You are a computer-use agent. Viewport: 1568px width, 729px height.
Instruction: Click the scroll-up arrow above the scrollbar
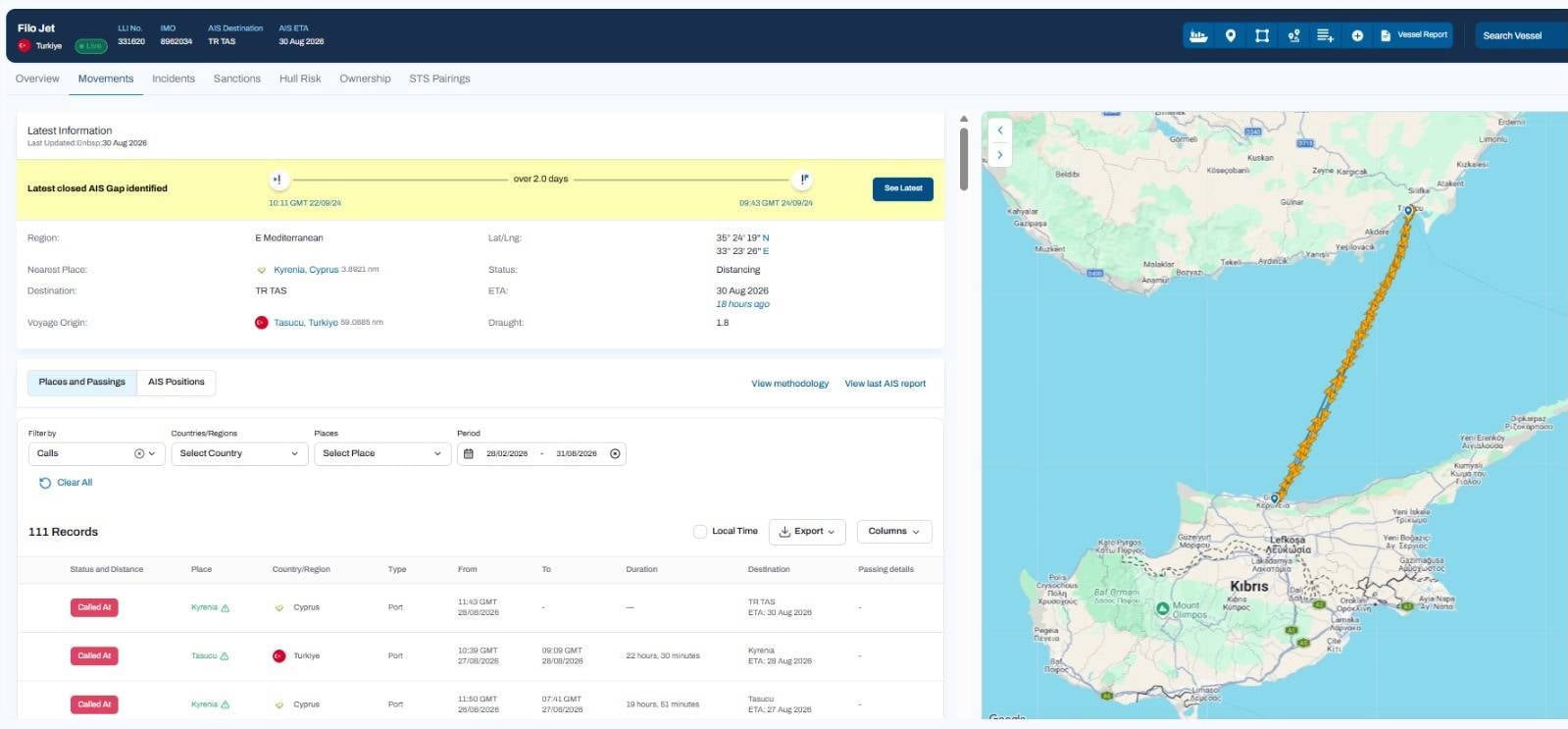964,119
